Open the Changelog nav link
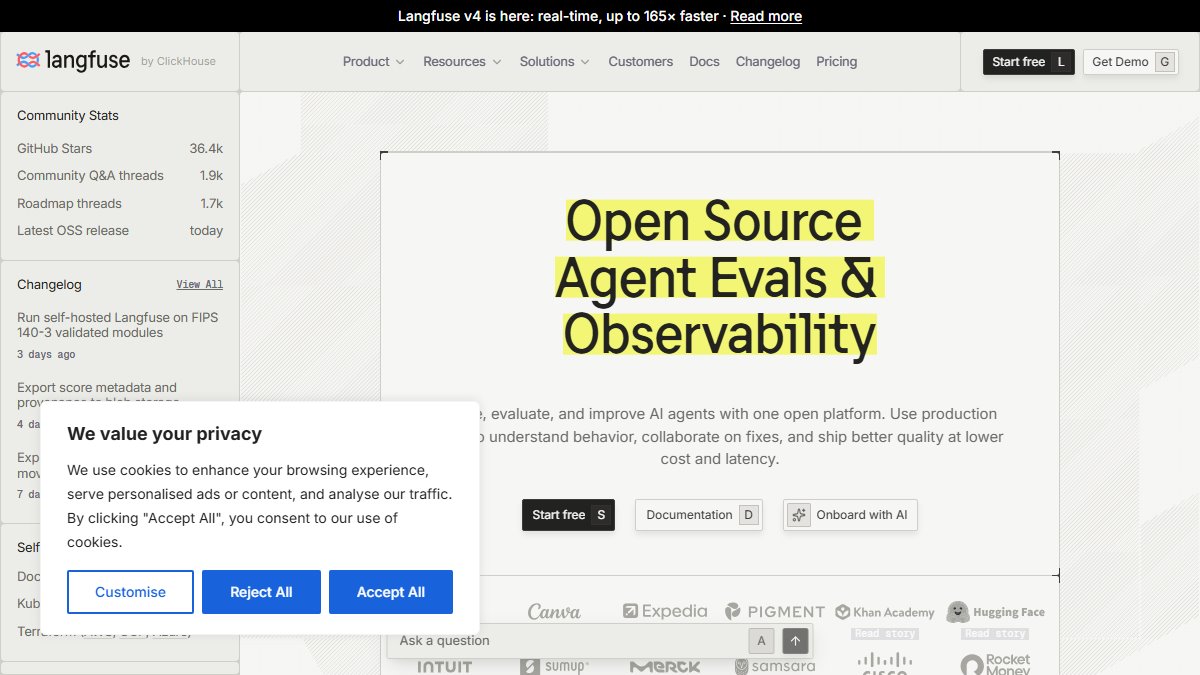 (768, 62)
